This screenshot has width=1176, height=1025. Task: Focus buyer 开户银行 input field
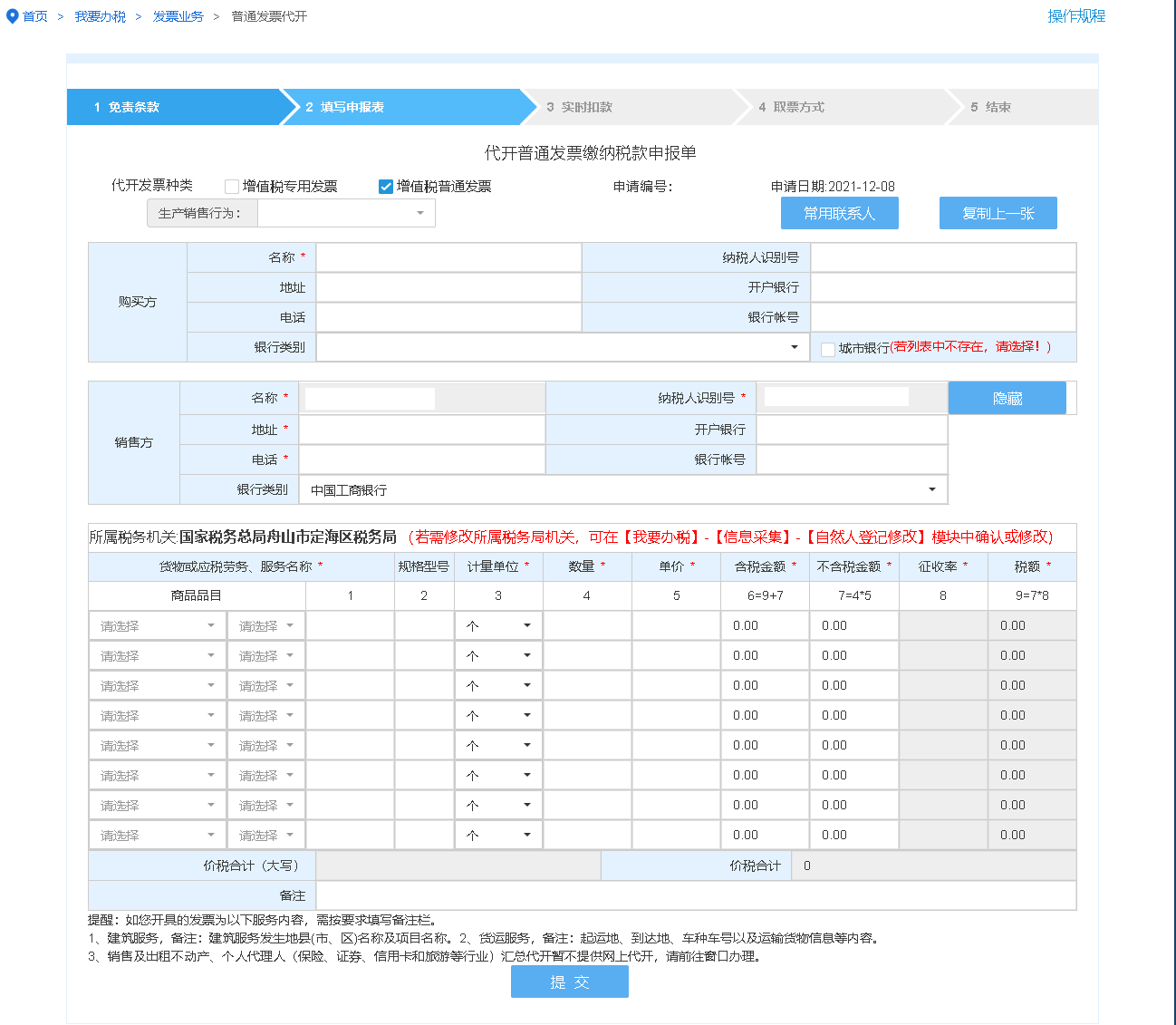coord(943,287)
